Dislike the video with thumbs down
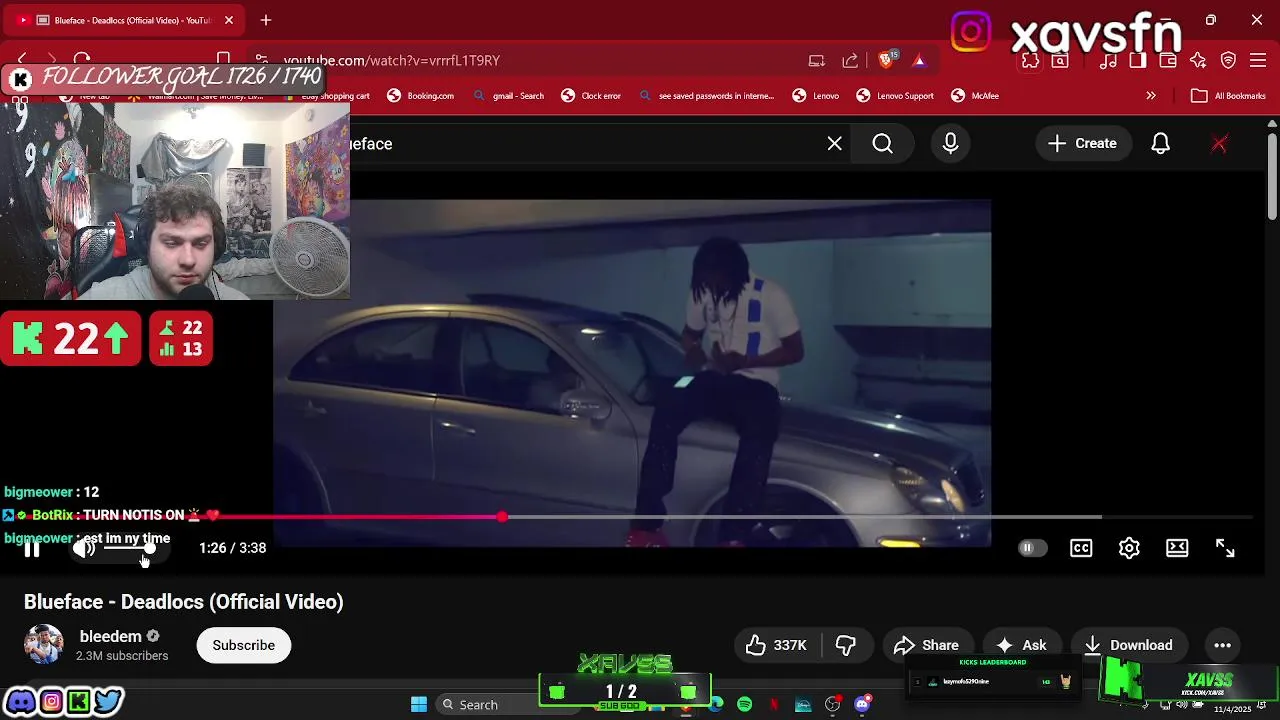This screenshot has height=720, width=1280. click(846, 645)
